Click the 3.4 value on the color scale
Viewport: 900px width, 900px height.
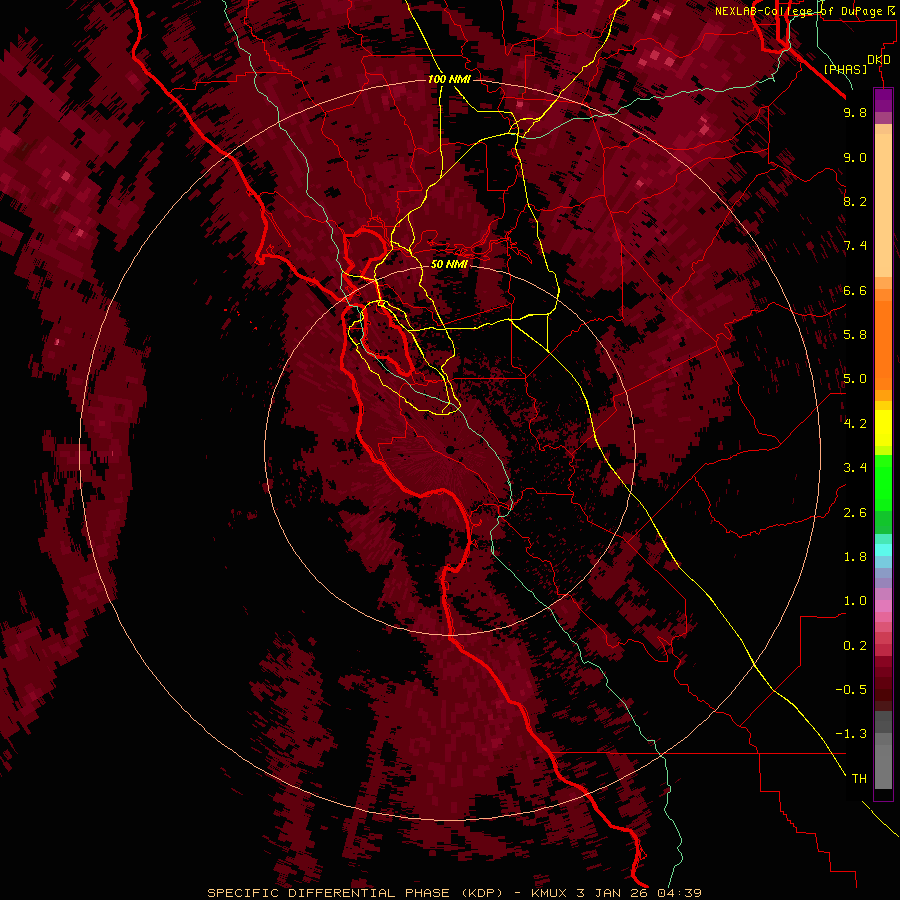(855, 468)
